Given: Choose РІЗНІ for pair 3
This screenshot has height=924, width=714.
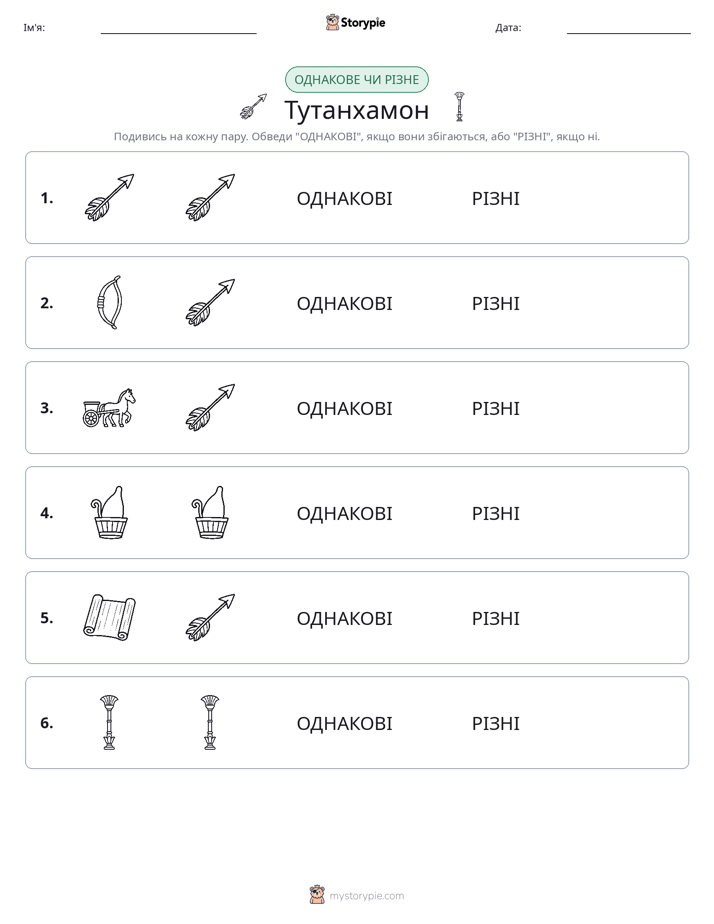Looking at the screenshot, I should tap(495, 408).
